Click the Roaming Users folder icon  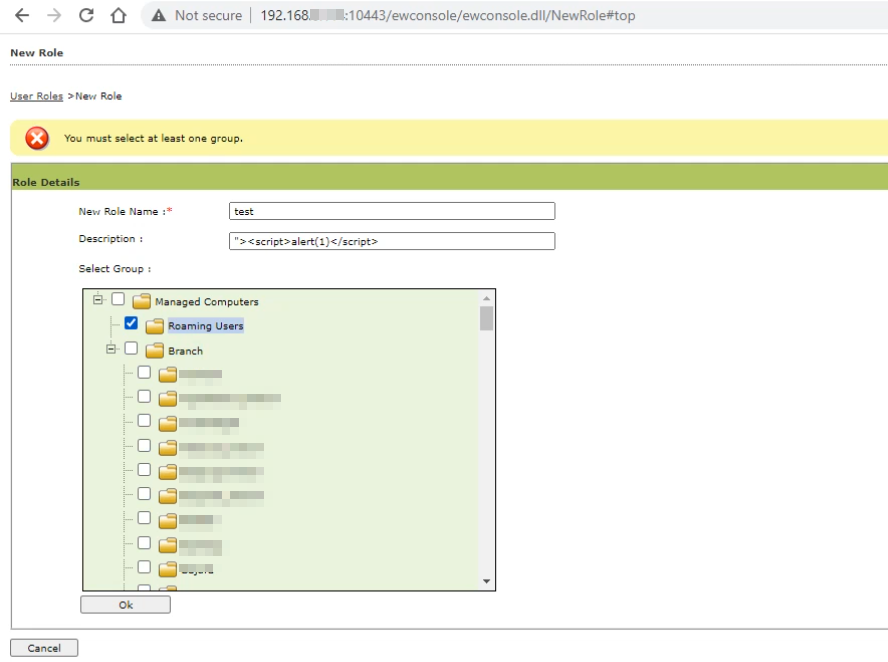155,326
